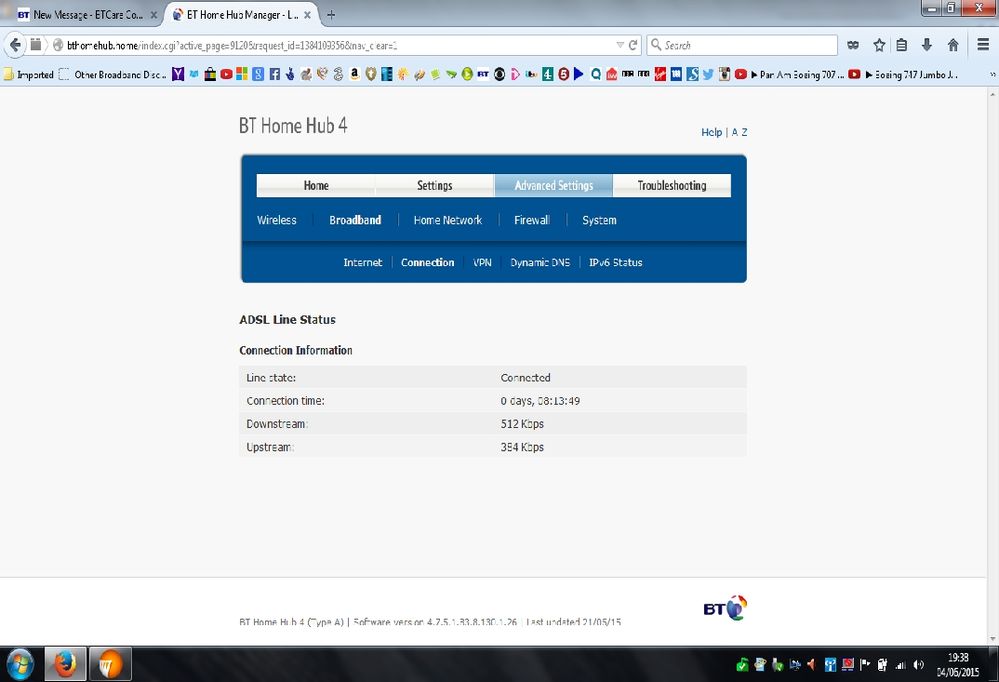The width and height of the screenshot is (999, 682).
Task: Open the Other Broadband Disc.. bookmark
Action: coord(113,75)
